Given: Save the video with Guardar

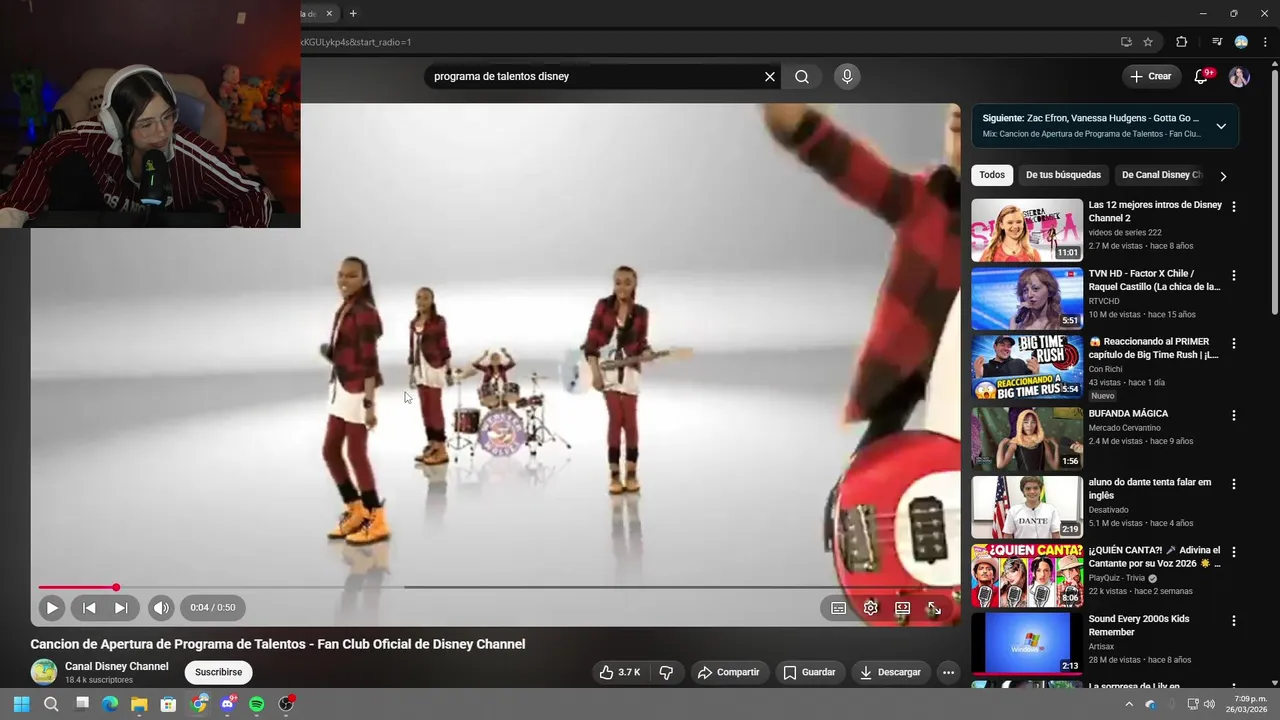Looking at the screenshot, I should coord(809,672).
